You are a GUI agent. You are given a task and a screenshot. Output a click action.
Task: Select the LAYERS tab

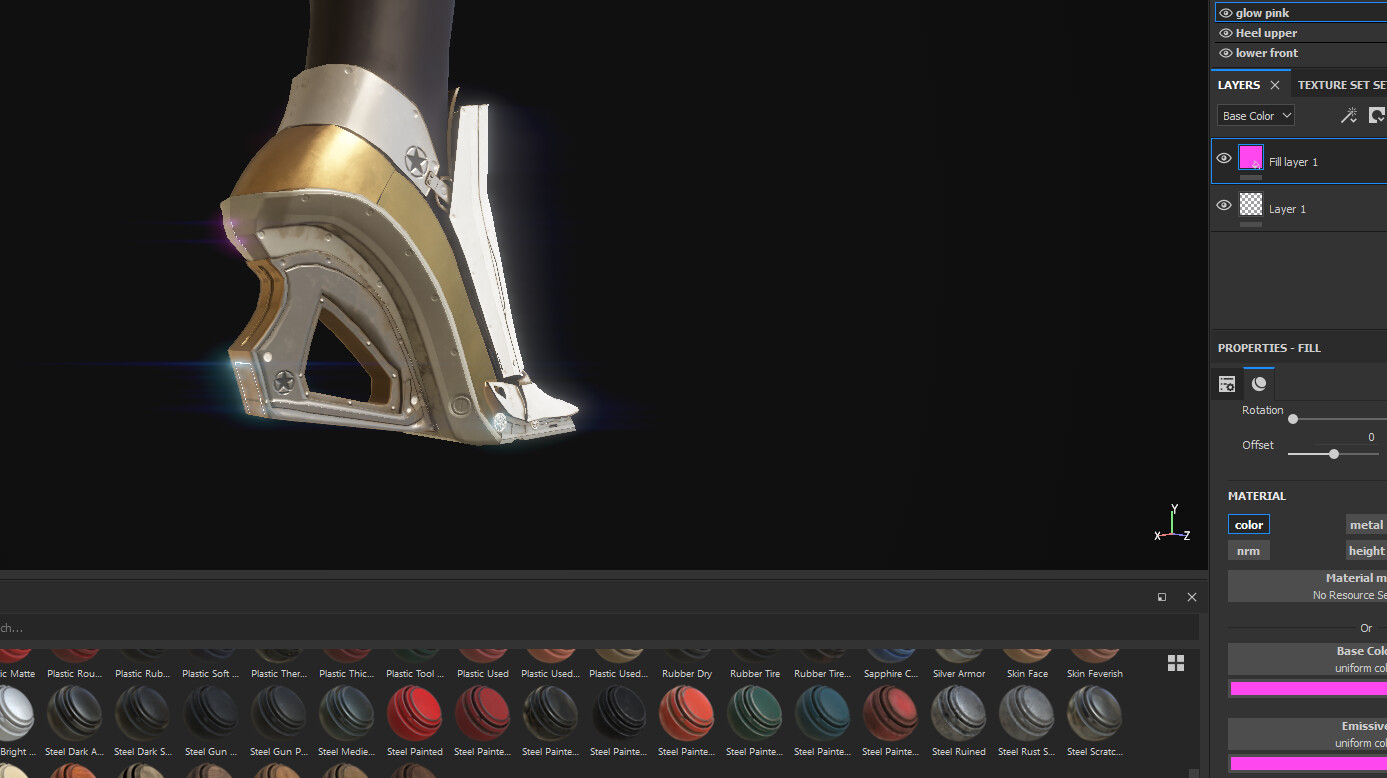click(1240, 85)
